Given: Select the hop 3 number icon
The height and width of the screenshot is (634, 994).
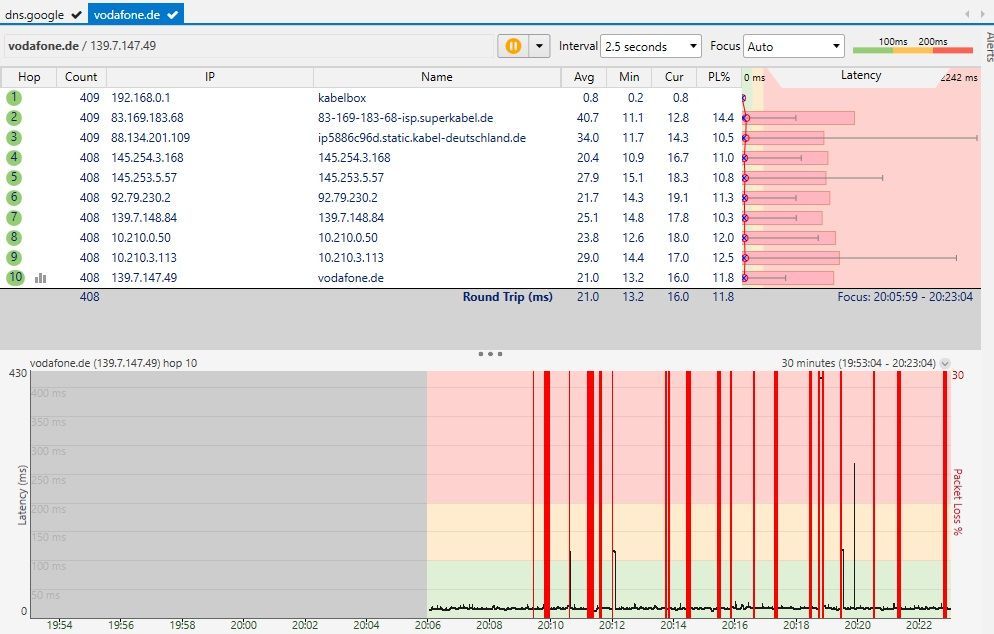Looking at the screenshot, I should pyautogui.click(x=14, y=138).
